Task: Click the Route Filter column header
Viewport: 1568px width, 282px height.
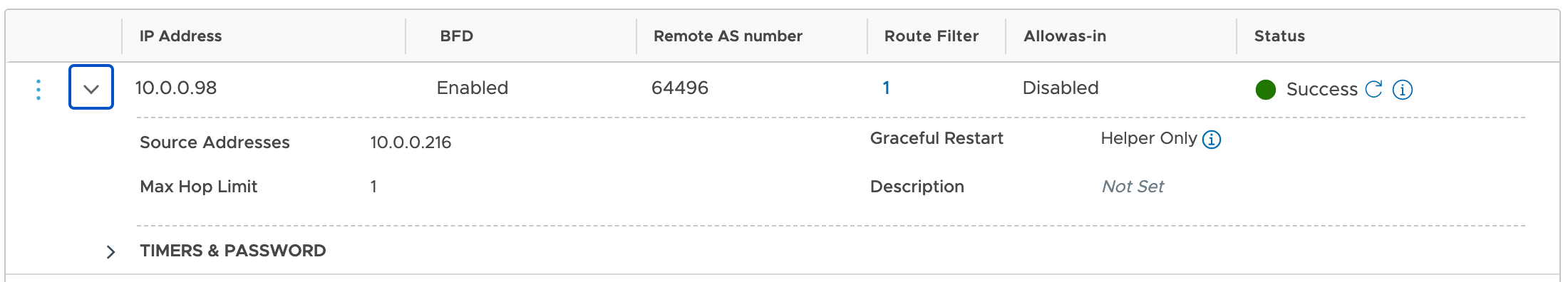Action: tap(932, 36)
